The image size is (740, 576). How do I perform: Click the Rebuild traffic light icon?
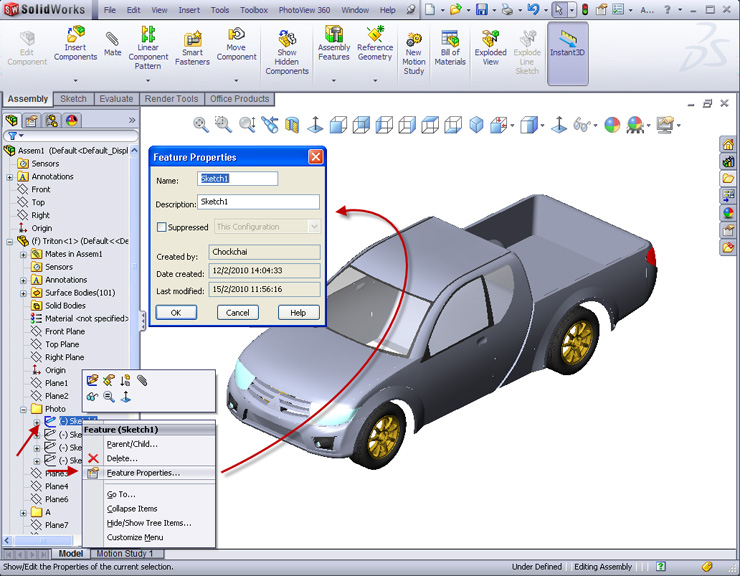[x=585, y=9]
